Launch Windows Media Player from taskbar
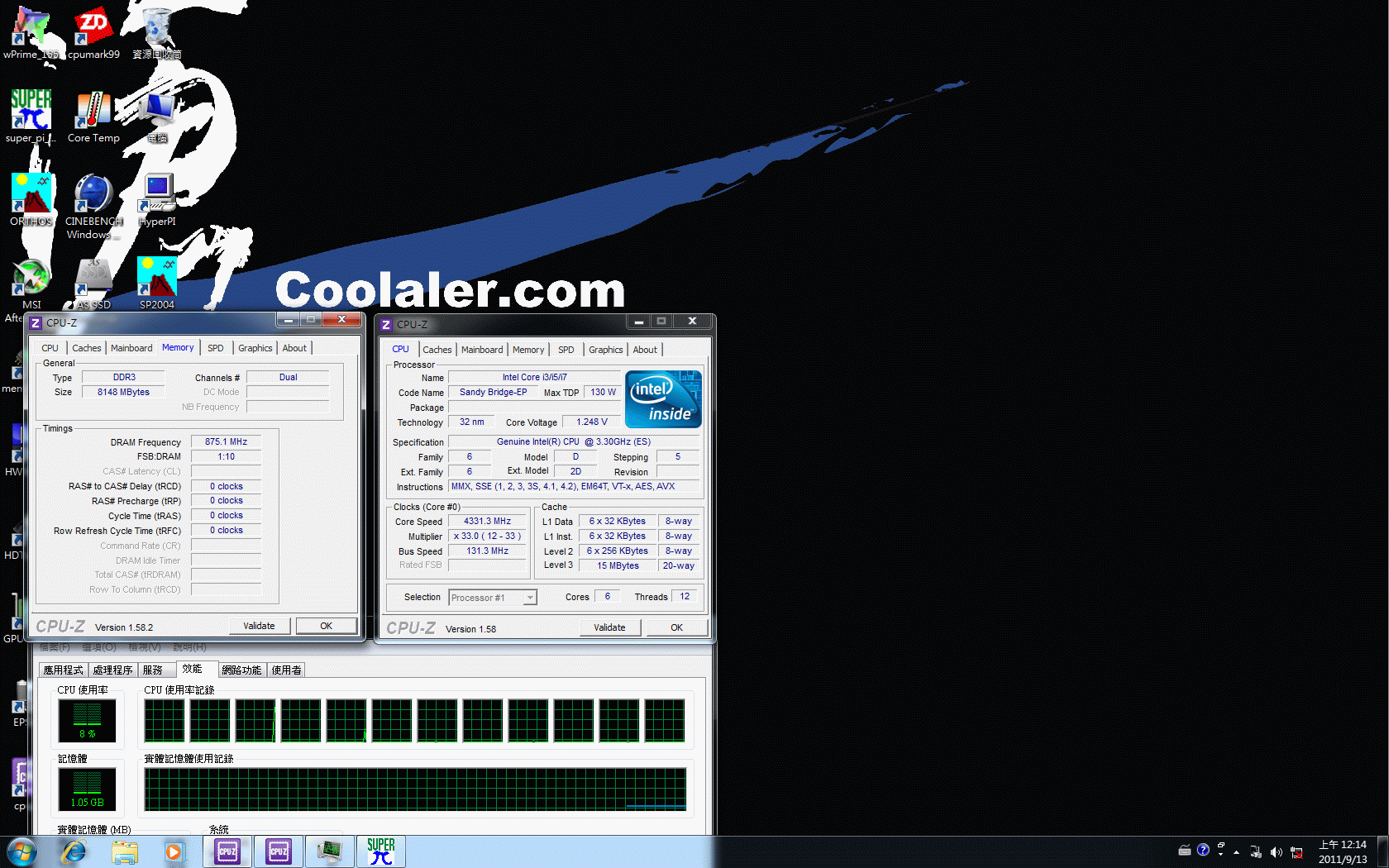1389x868 pixels. (x=174, y=851)
